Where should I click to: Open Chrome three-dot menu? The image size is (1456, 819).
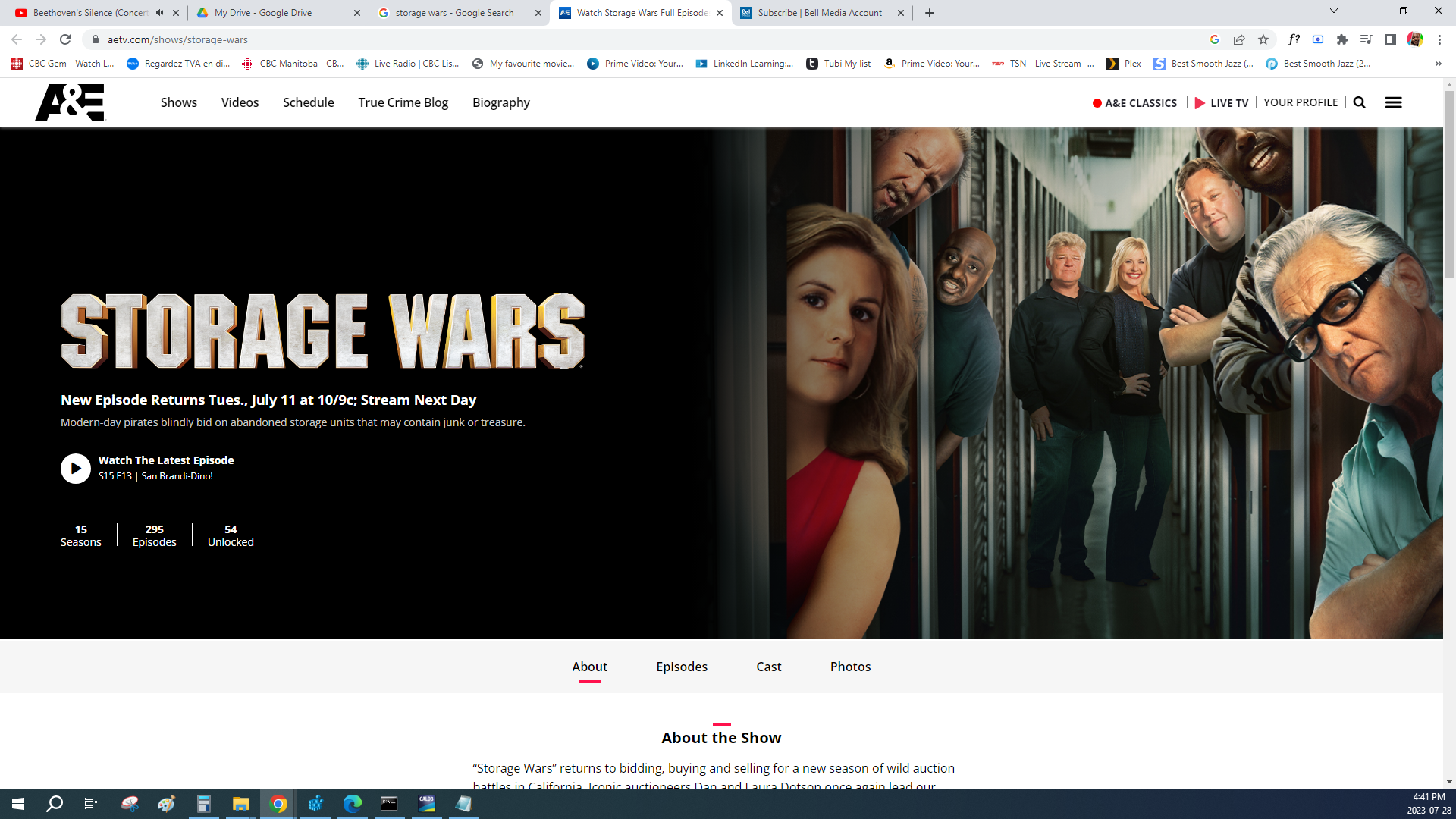1439,39
